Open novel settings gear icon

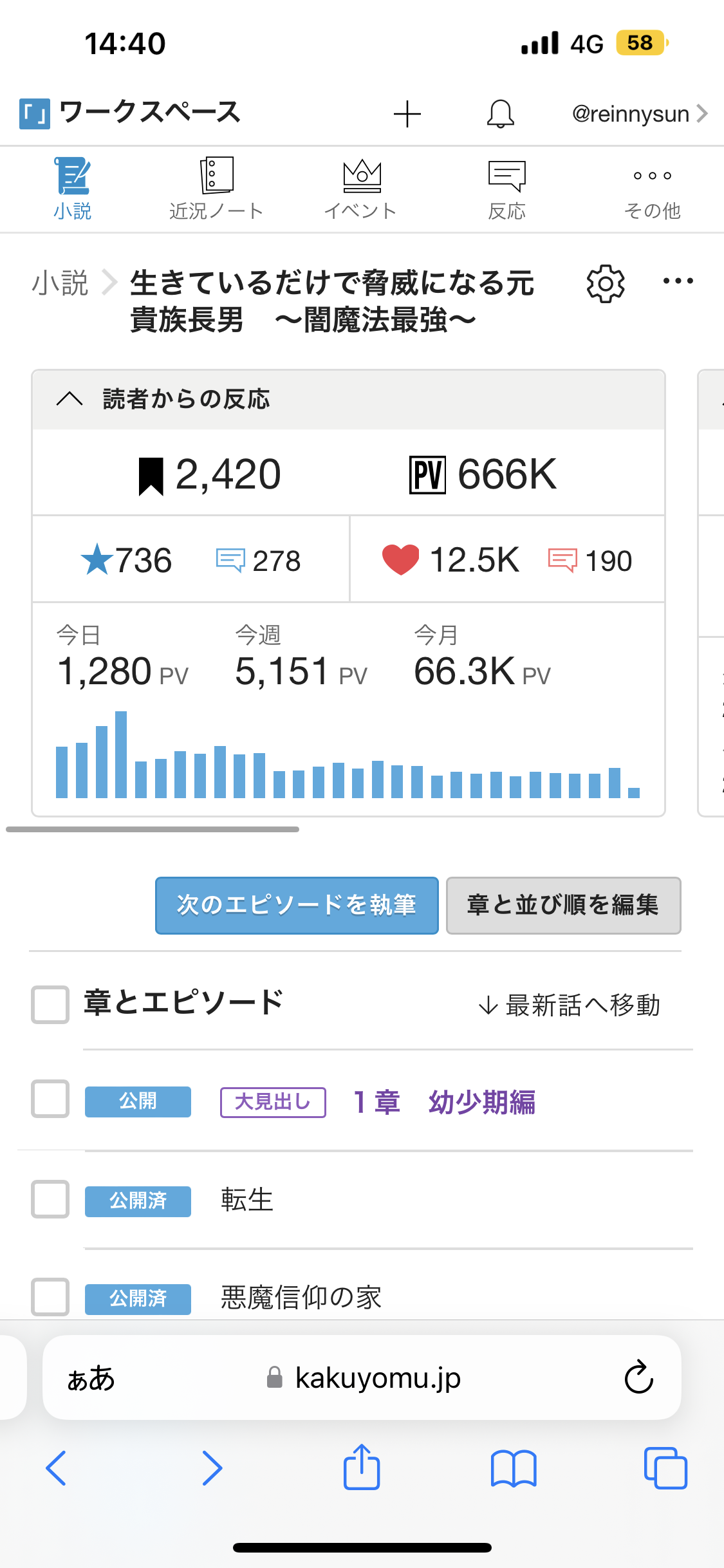pos(605,283)
